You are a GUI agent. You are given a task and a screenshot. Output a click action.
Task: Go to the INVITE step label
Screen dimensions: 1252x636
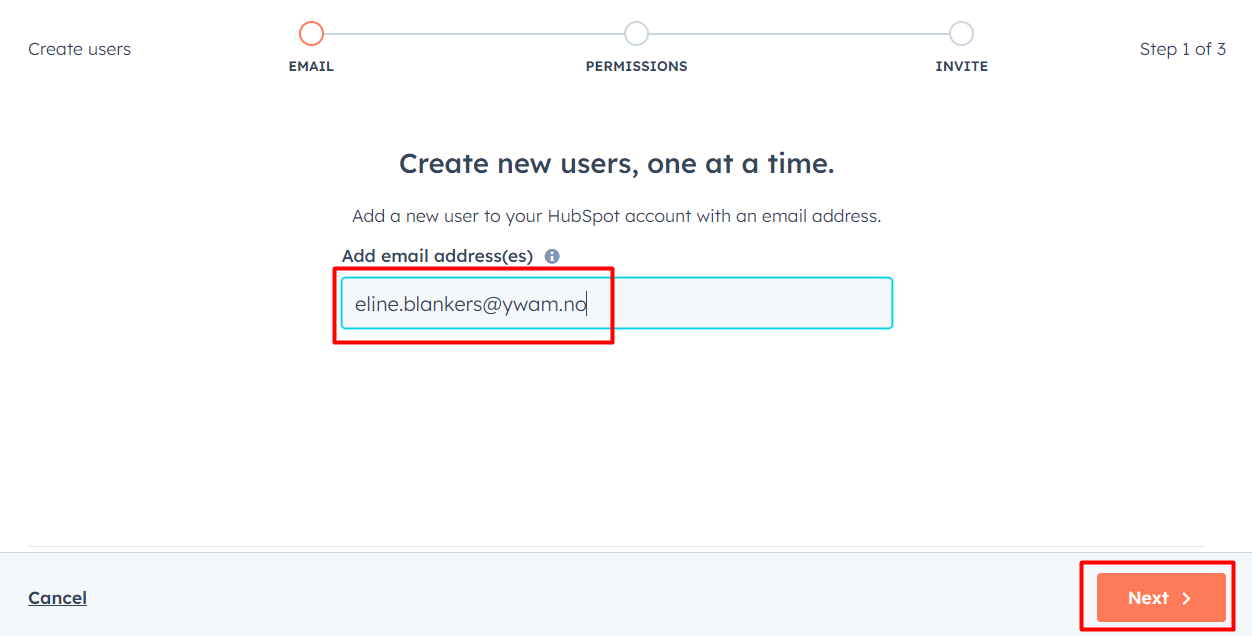pos(961,66)
